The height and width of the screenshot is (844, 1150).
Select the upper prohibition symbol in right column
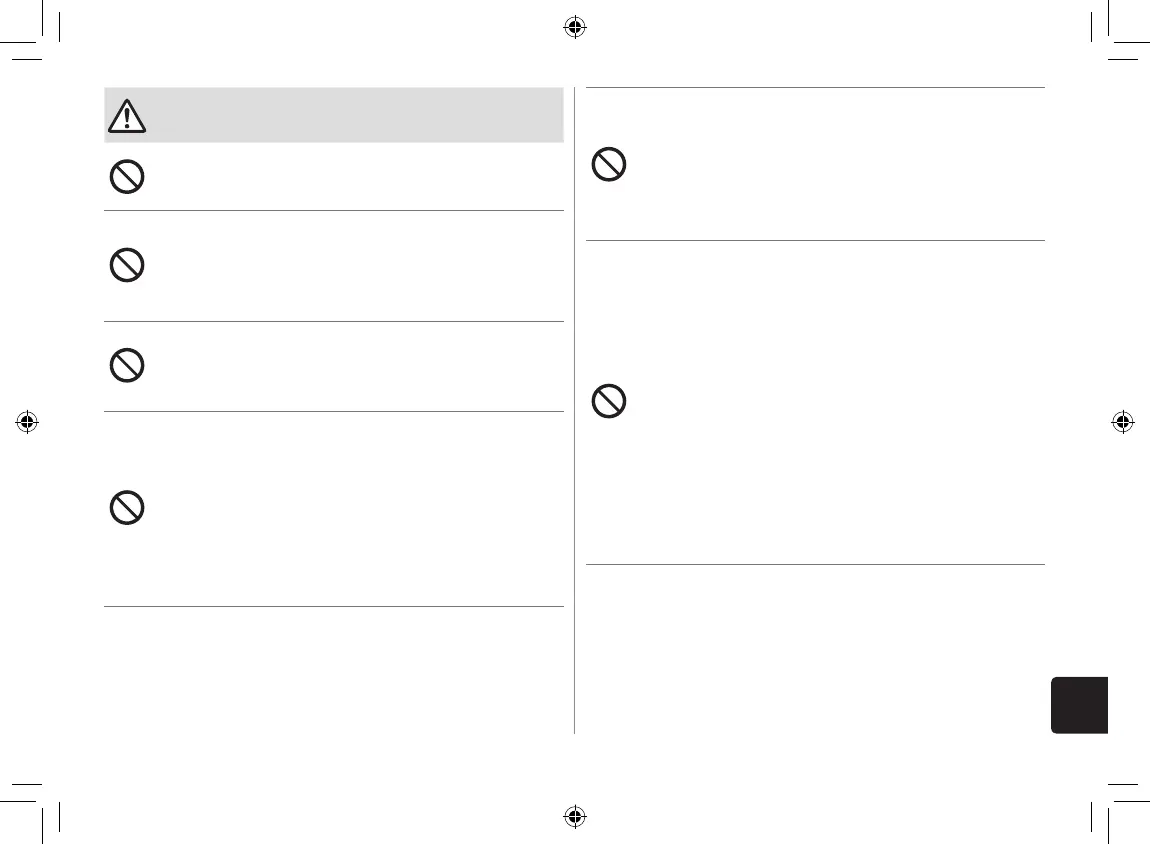coord(609,164)
